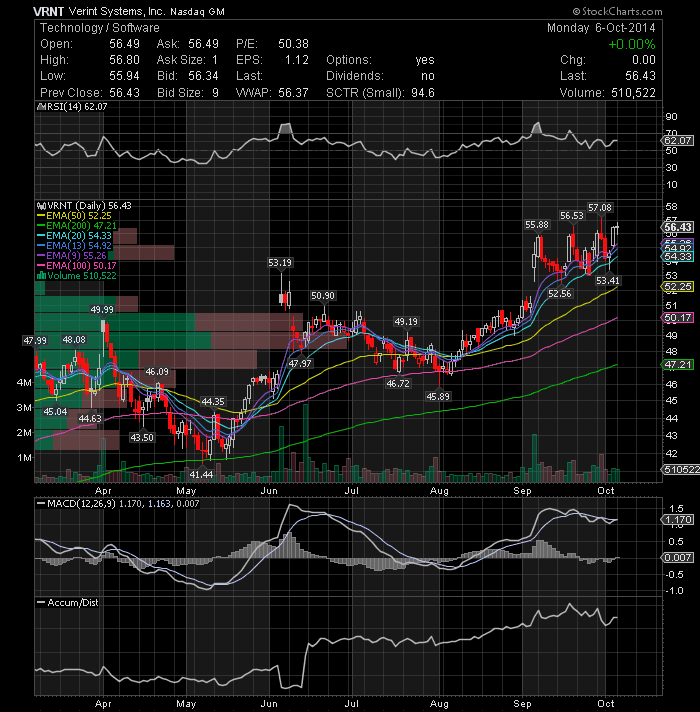Click the Nasdaq GM exchange label

[197, 12]
